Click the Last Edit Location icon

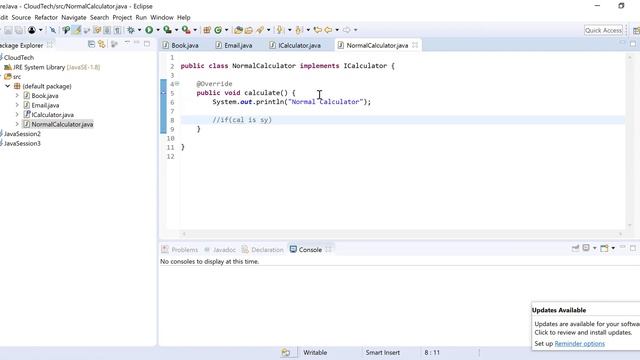click(317, 30)
